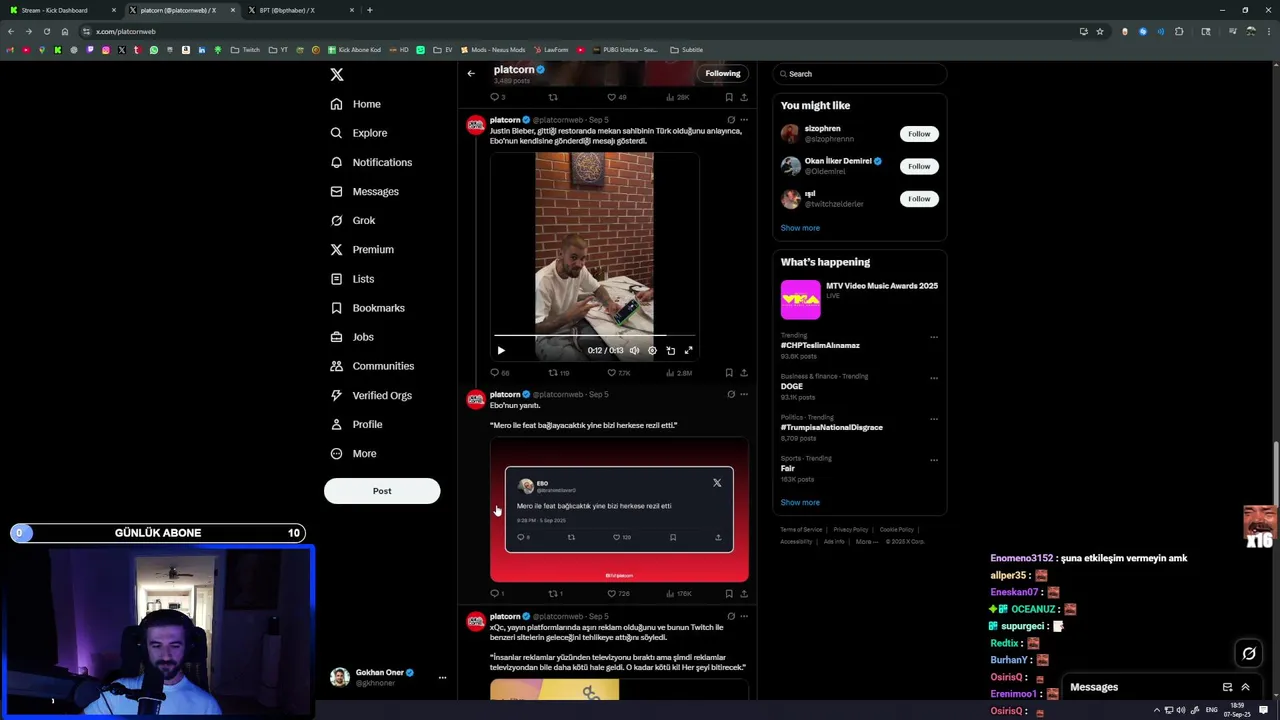This screenshot has width=1280, height=720.
Task: Open a new browser tab
Action: point(370,10)
